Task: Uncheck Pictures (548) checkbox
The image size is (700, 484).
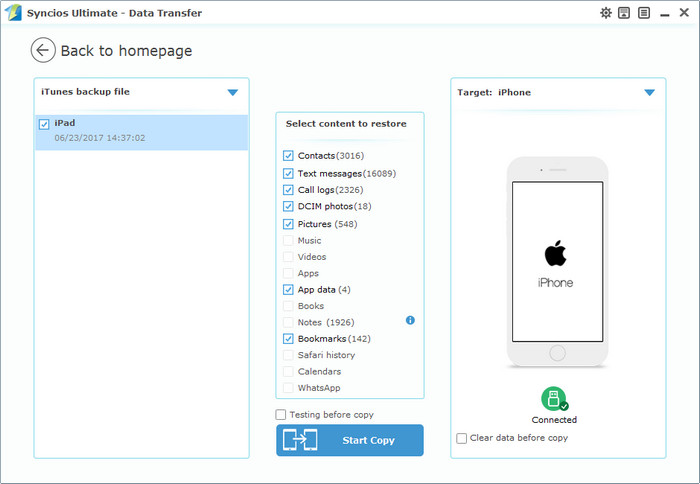Action: [288, 224]
